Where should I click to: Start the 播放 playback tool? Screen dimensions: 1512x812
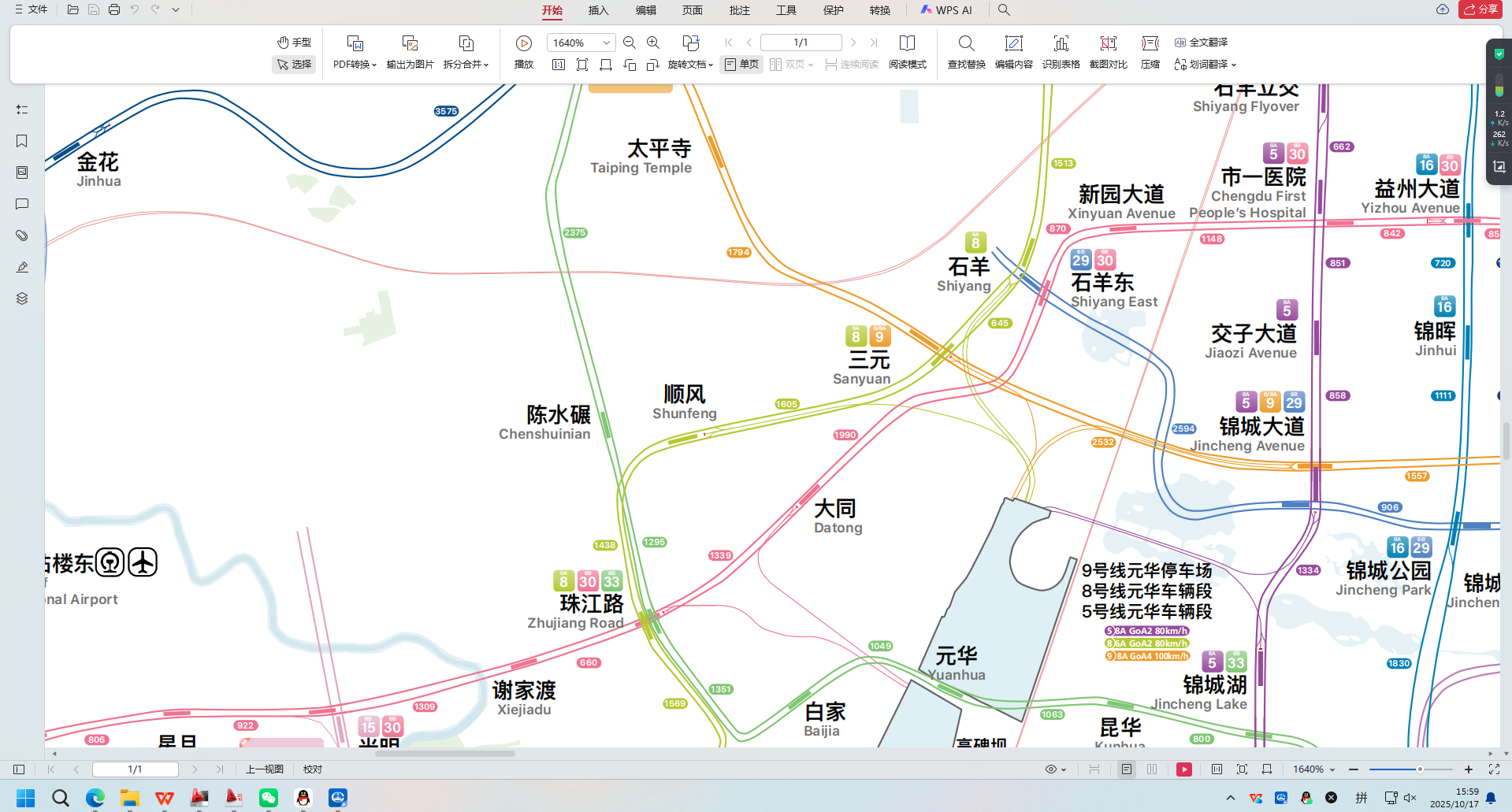click(x=523, y=43)
